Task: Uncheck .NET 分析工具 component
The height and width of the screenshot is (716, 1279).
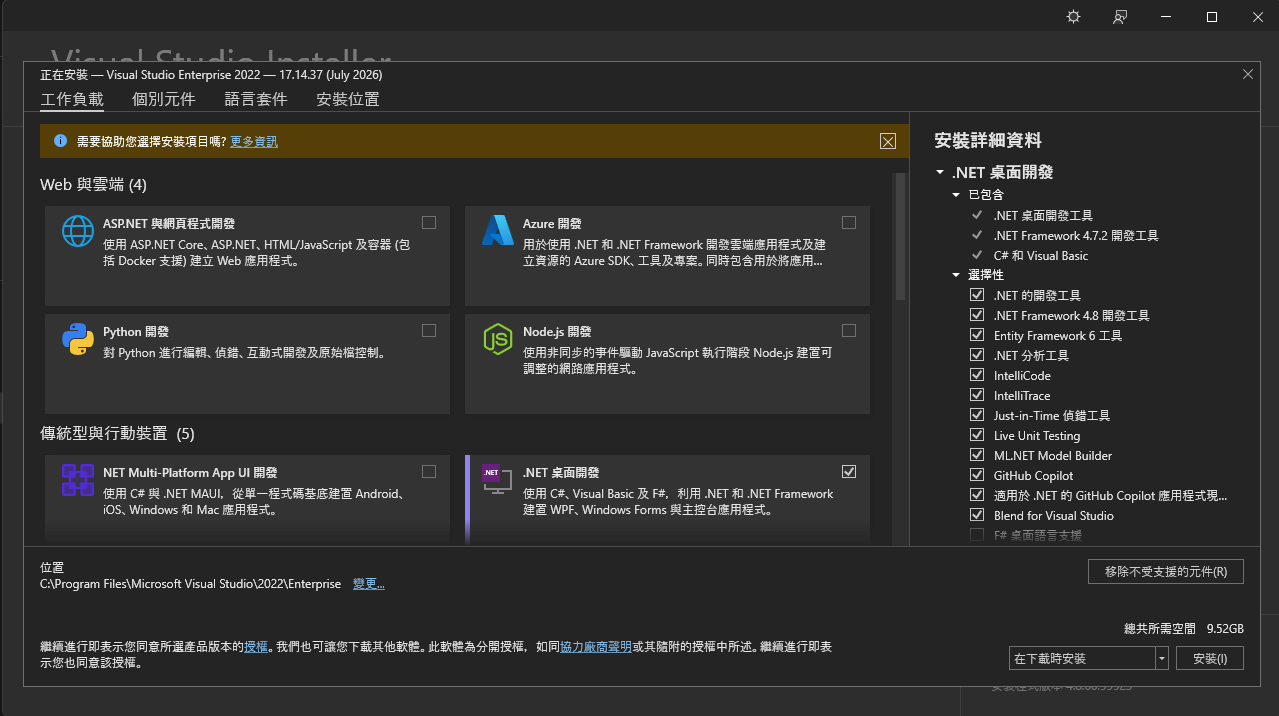Action: 977,355
